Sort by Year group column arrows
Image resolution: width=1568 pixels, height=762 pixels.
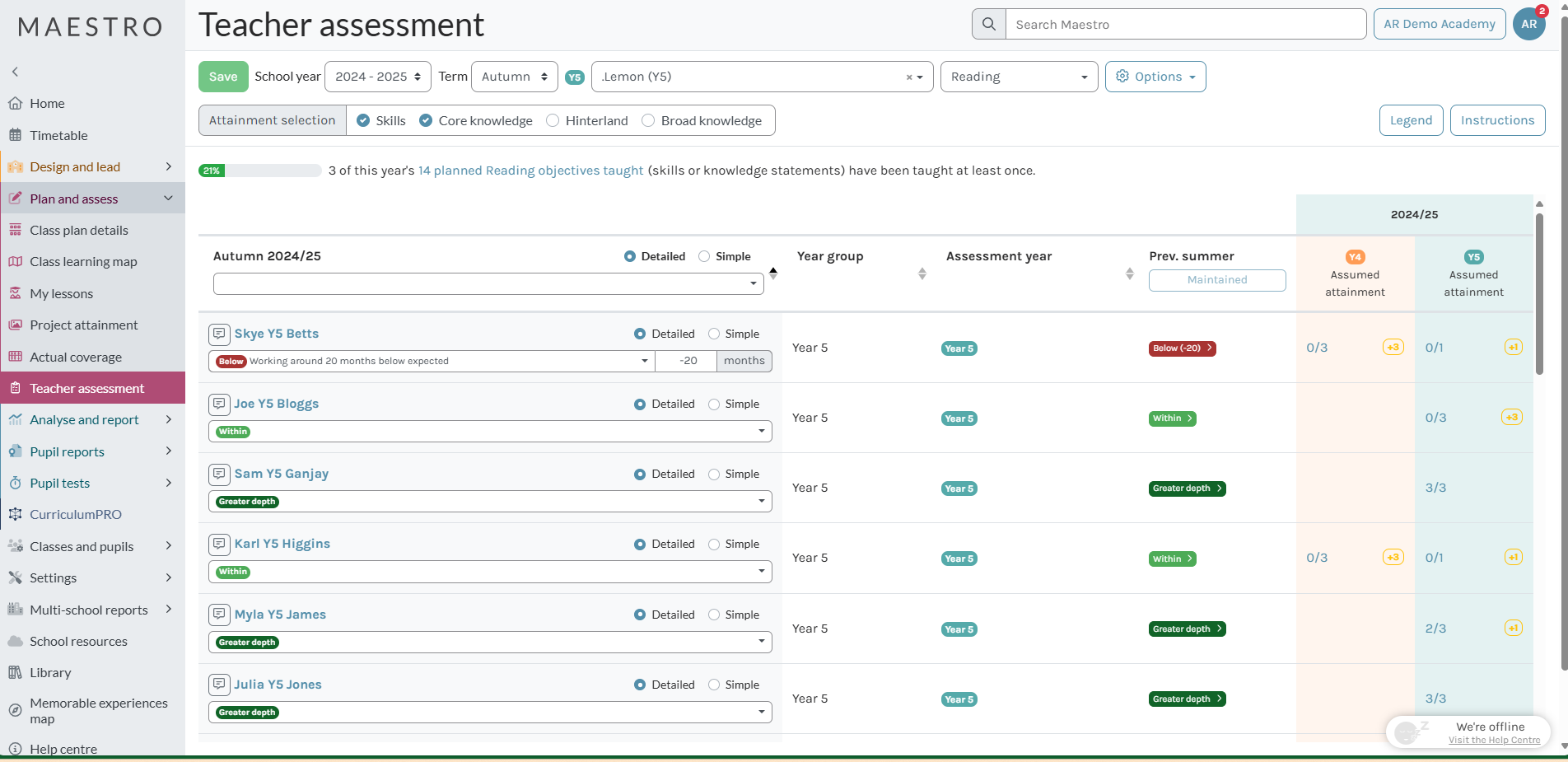click(x=922, y=273)
